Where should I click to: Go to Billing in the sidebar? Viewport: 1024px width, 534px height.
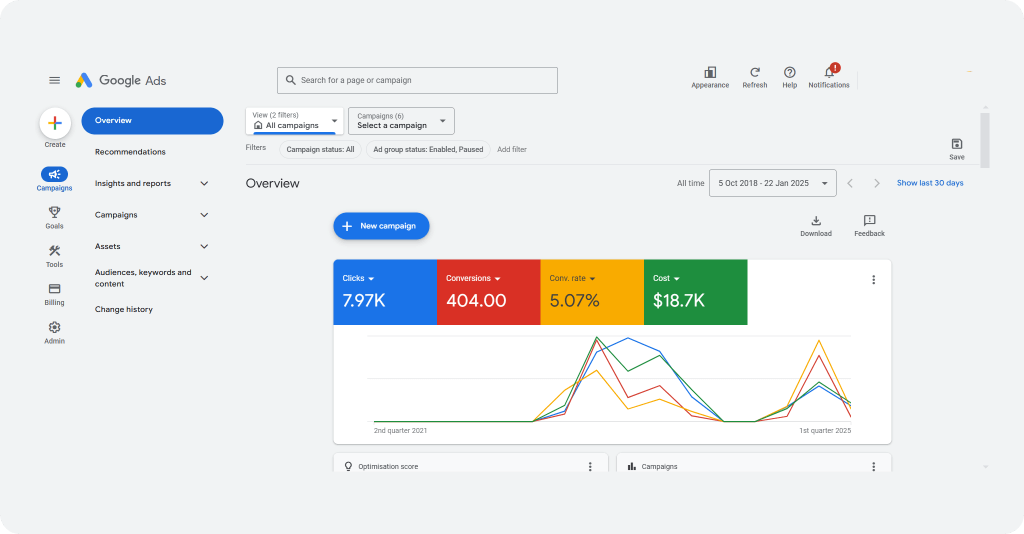tap(54, 289)
